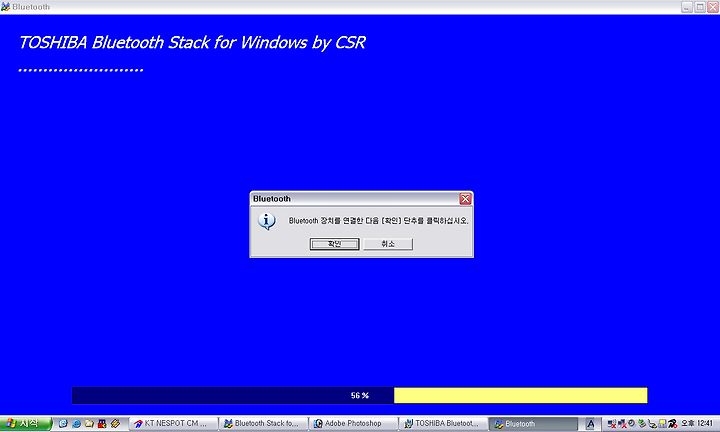Screen dimensions: 720x432
Task: Launch Internet Explorer from quick launch
Action: (x=76, y=423)
